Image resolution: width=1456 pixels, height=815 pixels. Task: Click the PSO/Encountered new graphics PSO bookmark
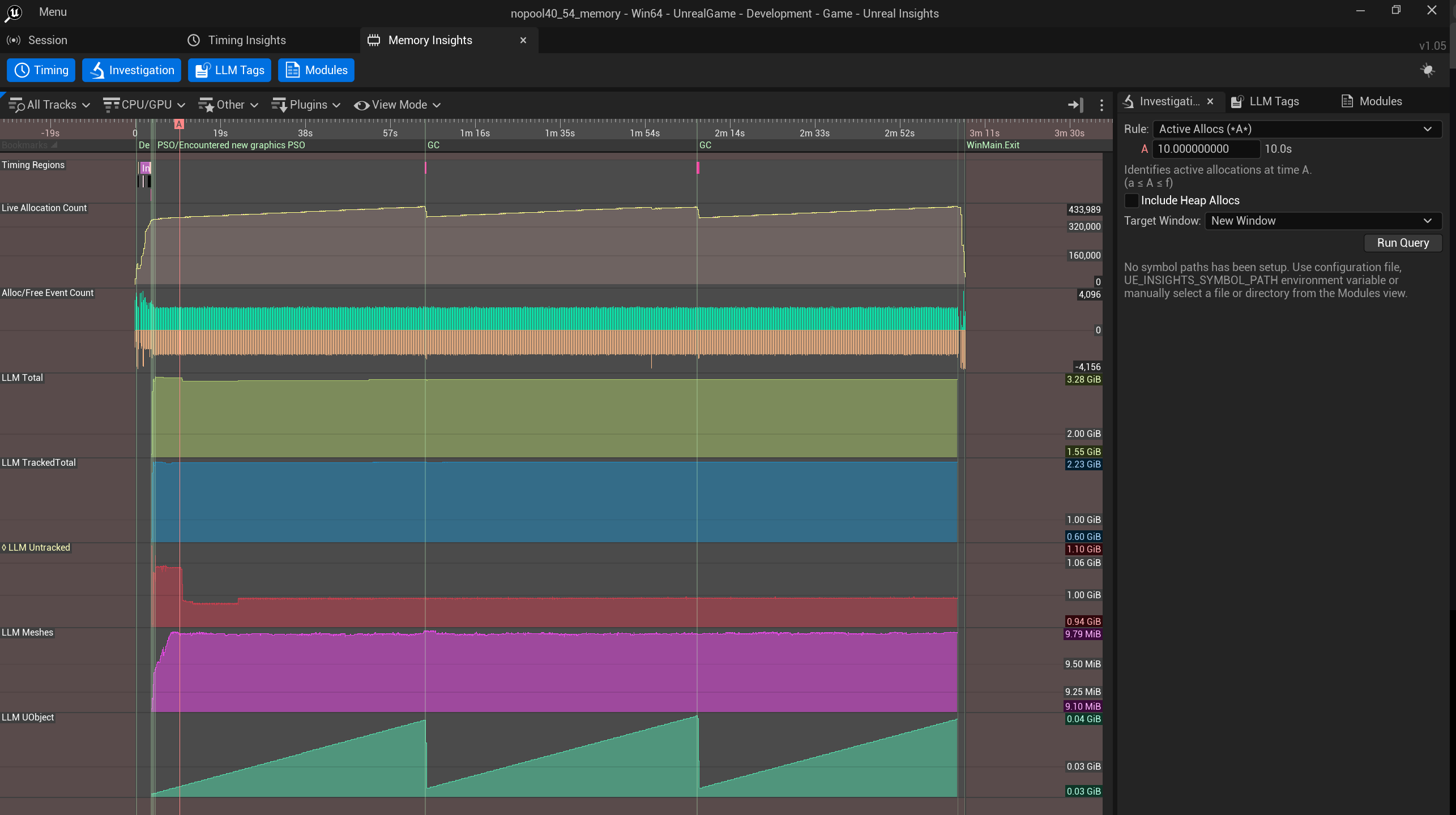point(231,145)
